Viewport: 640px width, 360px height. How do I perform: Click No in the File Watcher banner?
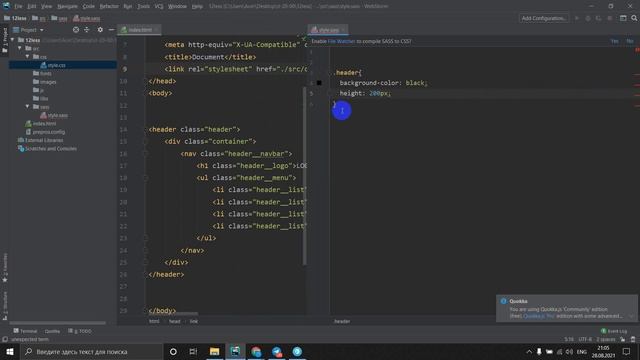coord(629,41)
